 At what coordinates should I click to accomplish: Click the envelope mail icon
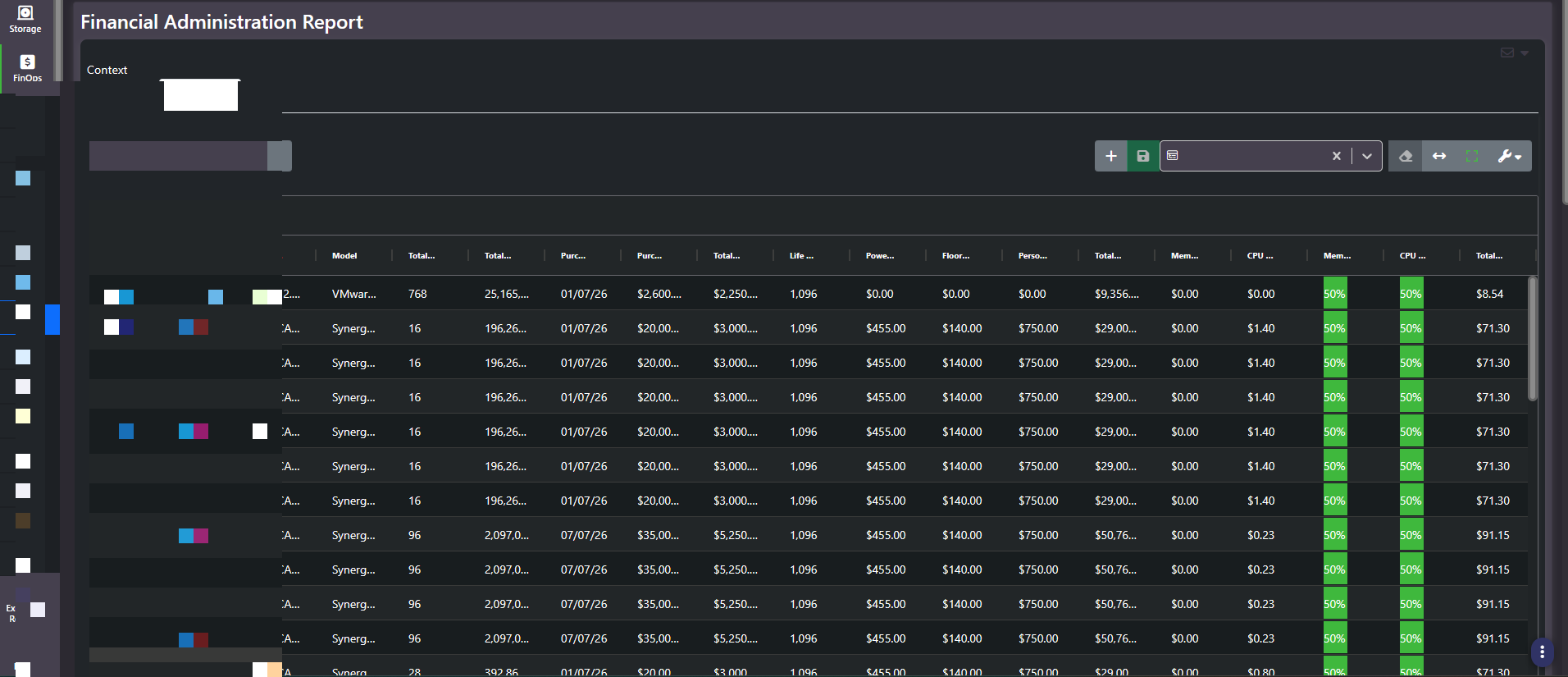[1506, 53]
